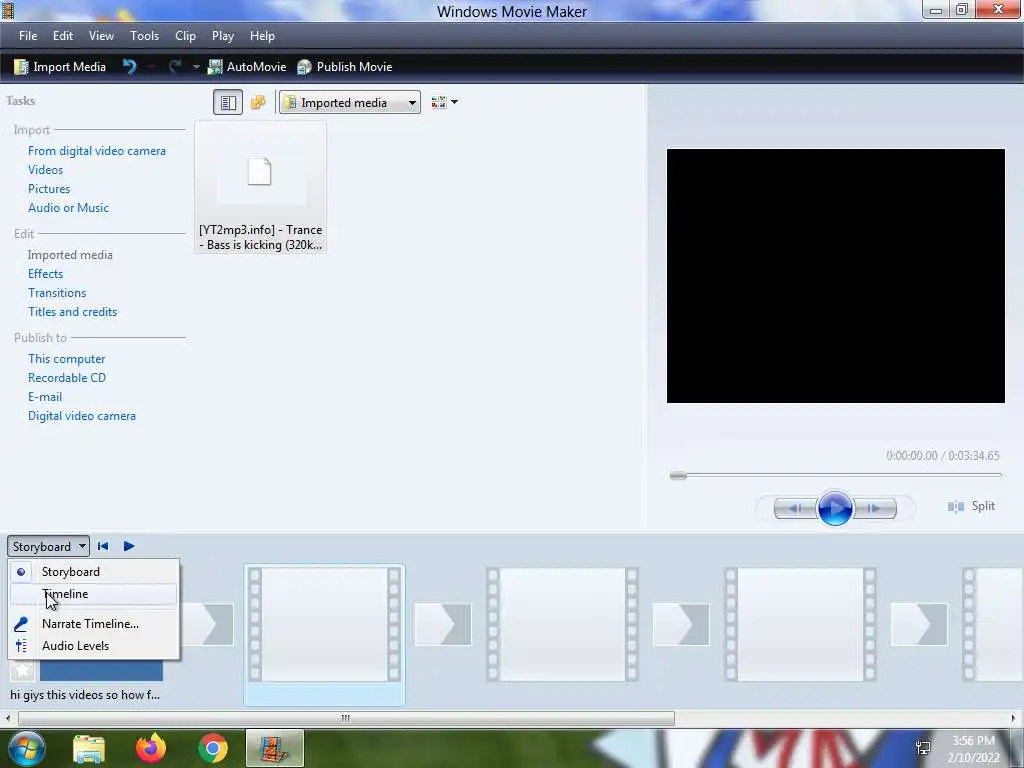The height and width of the screenshot is (768, 1024).
Task: Switch to Timeline in the dropdown menu
Action: tap(93, 594)
